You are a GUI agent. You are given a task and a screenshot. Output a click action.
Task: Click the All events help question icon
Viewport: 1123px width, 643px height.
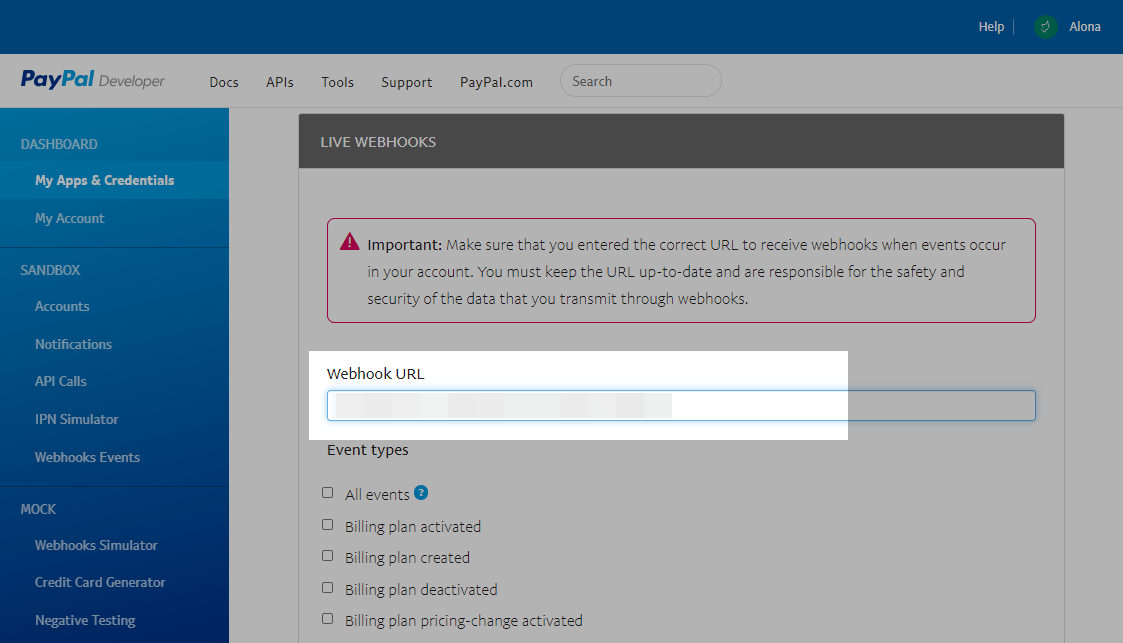[x=421, y=492]
